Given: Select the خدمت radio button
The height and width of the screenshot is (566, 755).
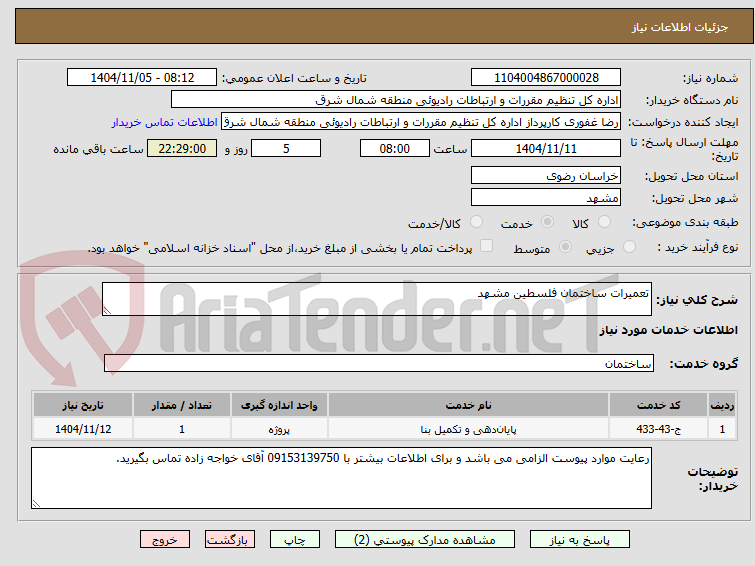Looking at the screenshot, I should click(547, 222).
